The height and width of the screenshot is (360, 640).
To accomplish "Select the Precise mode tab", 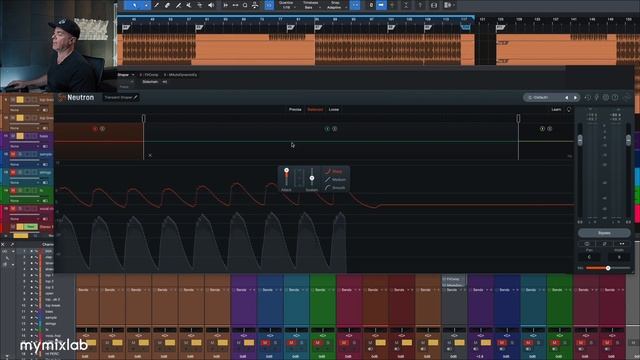I will (x=295, y=109).
